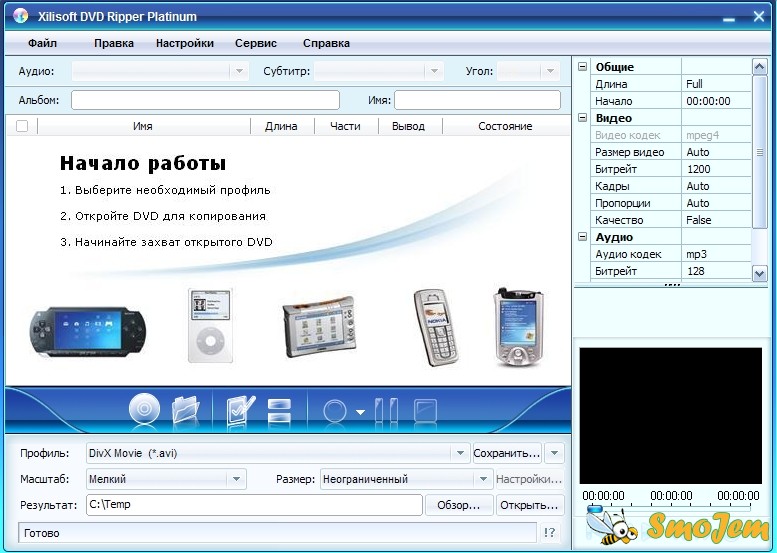
Task: Click the round record/rip toolbar button
Action: click(334, 411)
